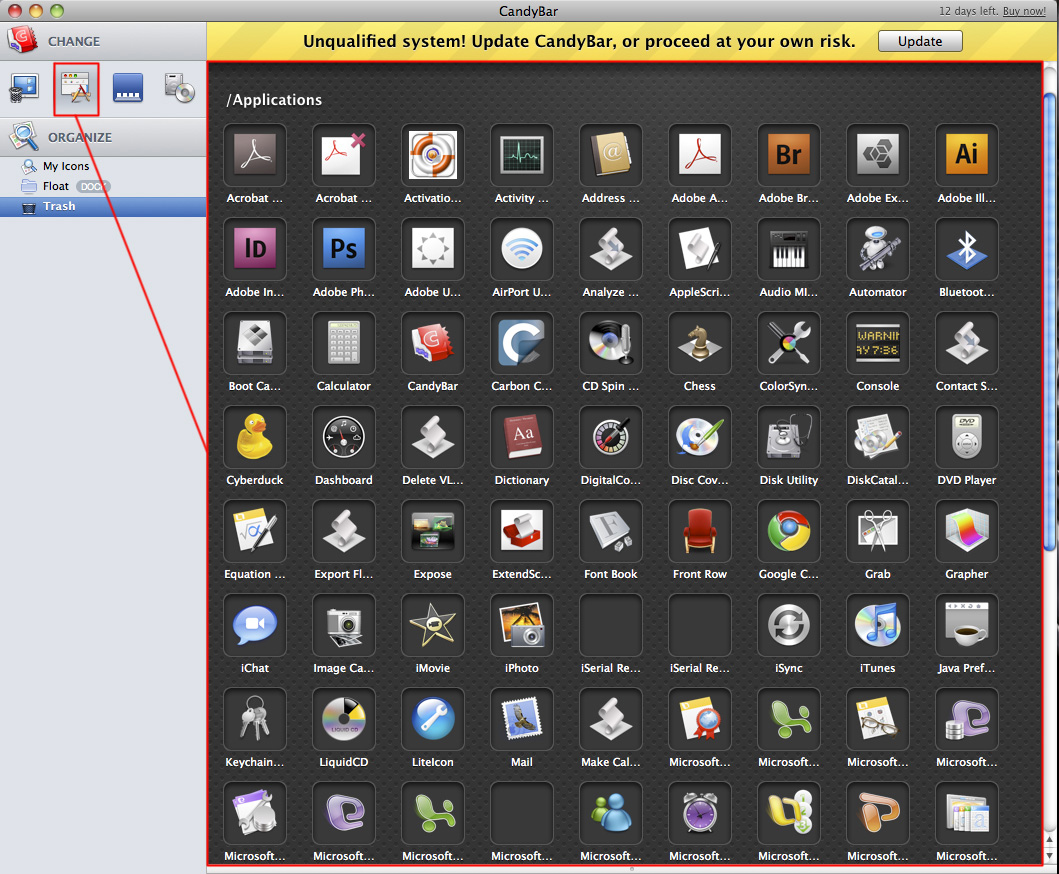Select the AirPort Utility icon

coord(521,249)
